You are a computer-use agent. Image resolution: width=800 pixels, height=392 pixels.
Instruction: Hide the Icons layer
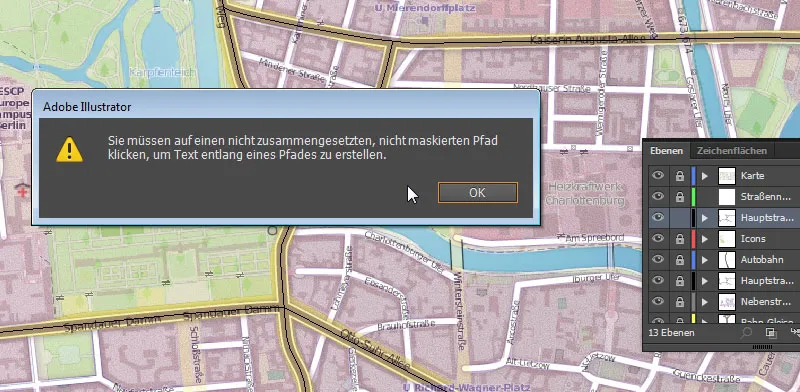(658, 238)
